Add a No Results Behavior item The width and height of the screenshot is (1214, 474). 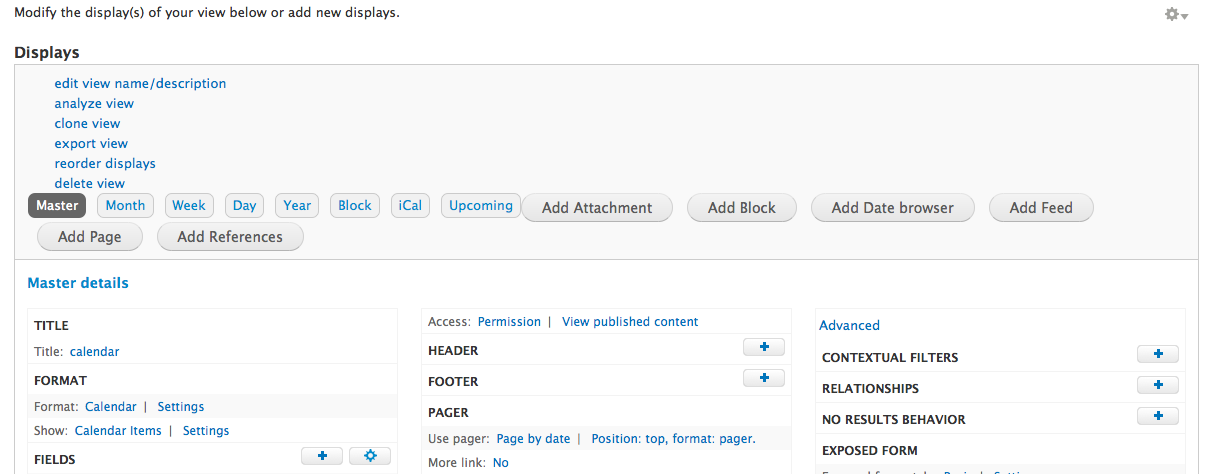click(1158, 416)
